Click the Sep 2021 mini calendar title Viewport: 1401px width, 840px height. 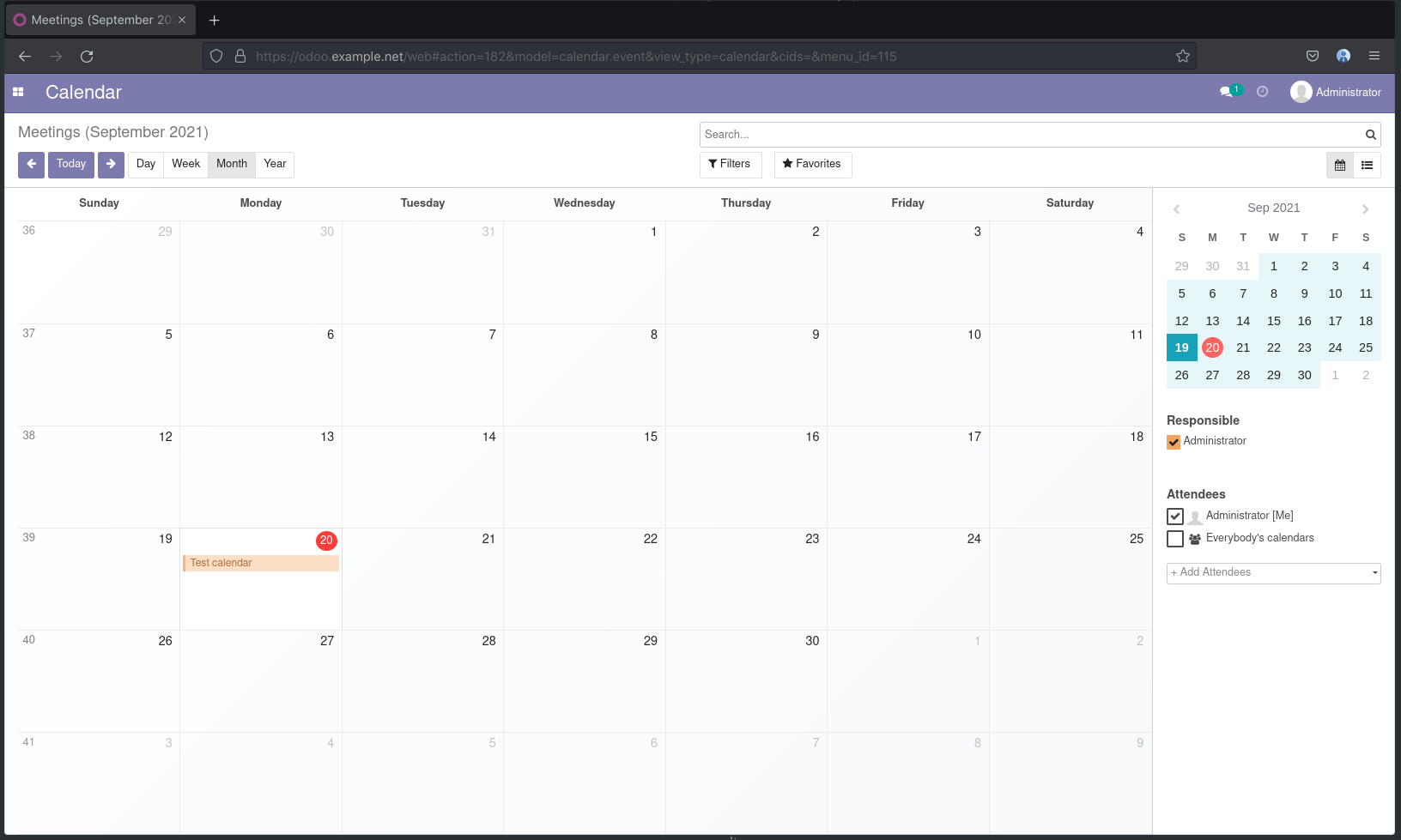pyautogui.click(x=1274, y=208)
